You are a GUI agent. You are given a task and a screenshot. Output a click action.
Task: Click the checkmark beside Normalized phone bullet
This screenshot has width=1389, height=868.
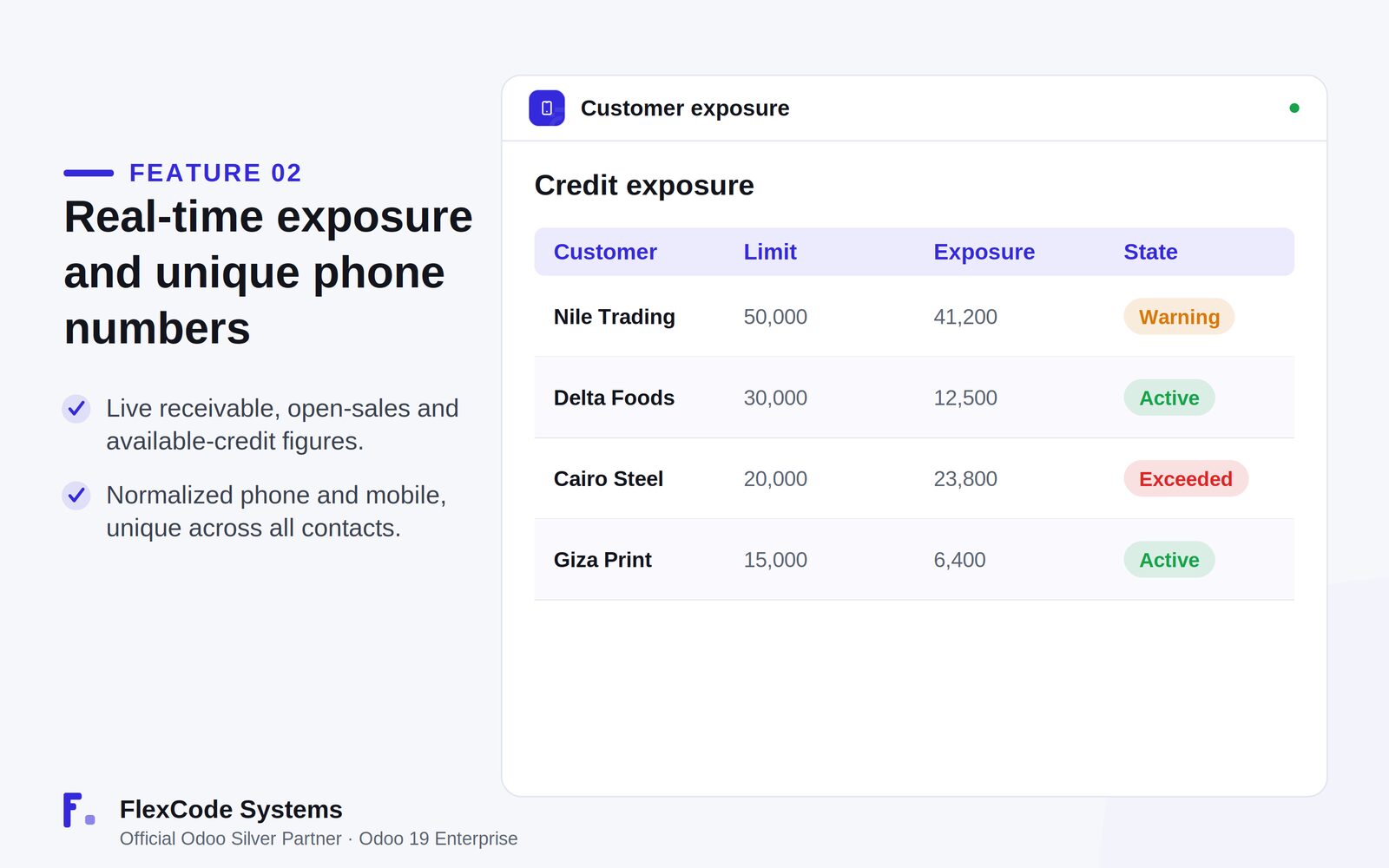(x=76, y=495)
